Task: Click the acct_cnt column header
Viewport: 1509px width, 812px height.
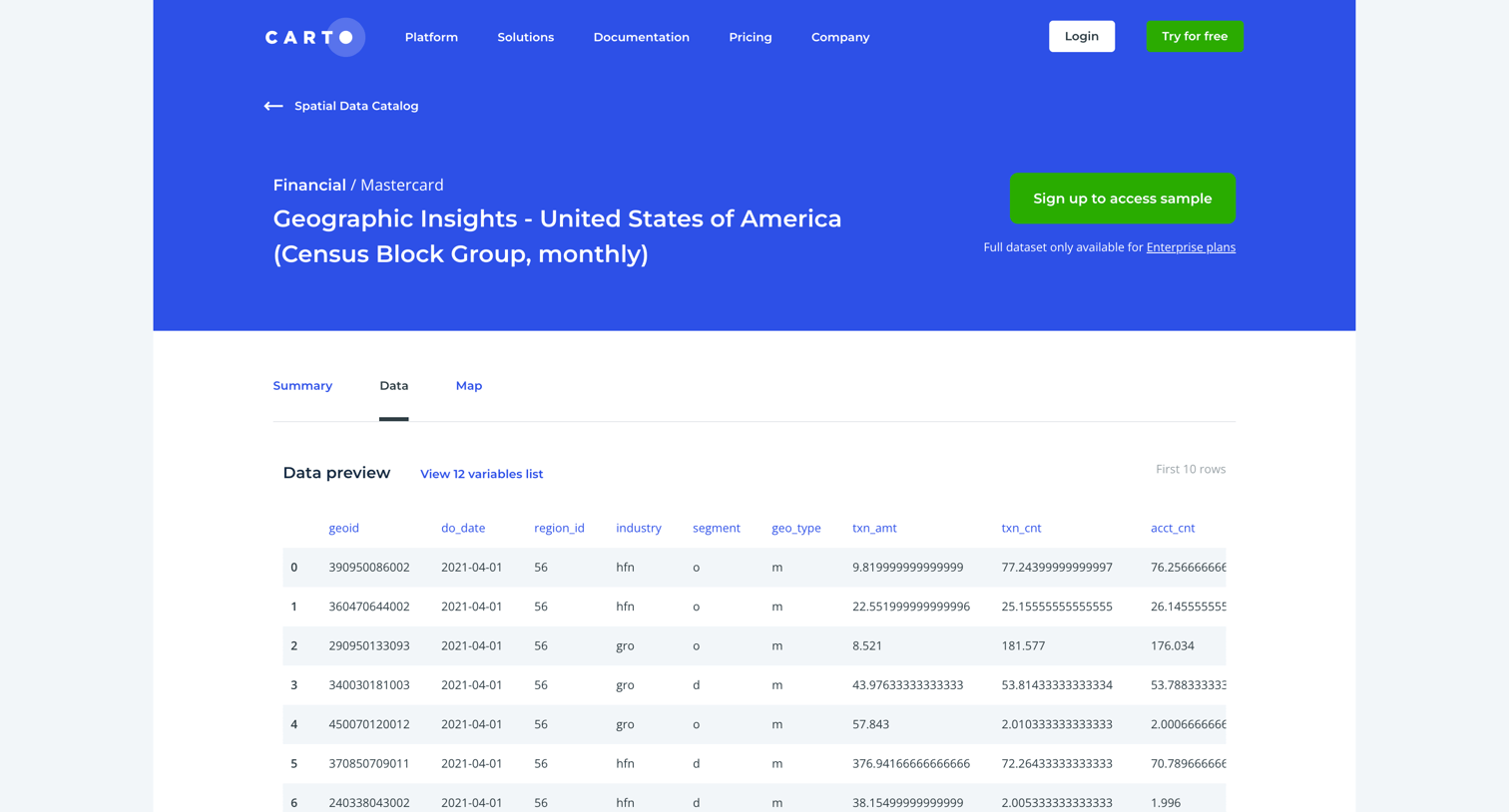Action: (x=1173, y=528)
